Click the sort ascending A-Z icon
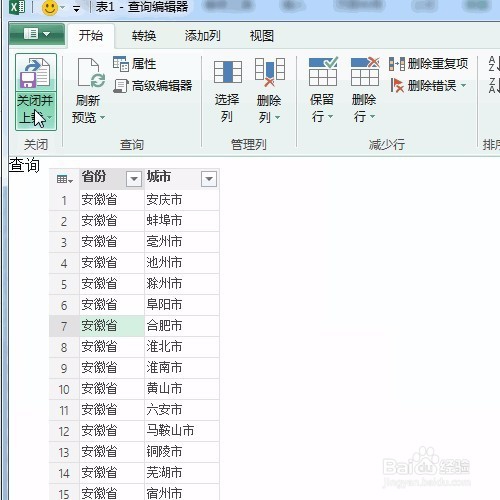Screen dimensions: 500x500 494,63
